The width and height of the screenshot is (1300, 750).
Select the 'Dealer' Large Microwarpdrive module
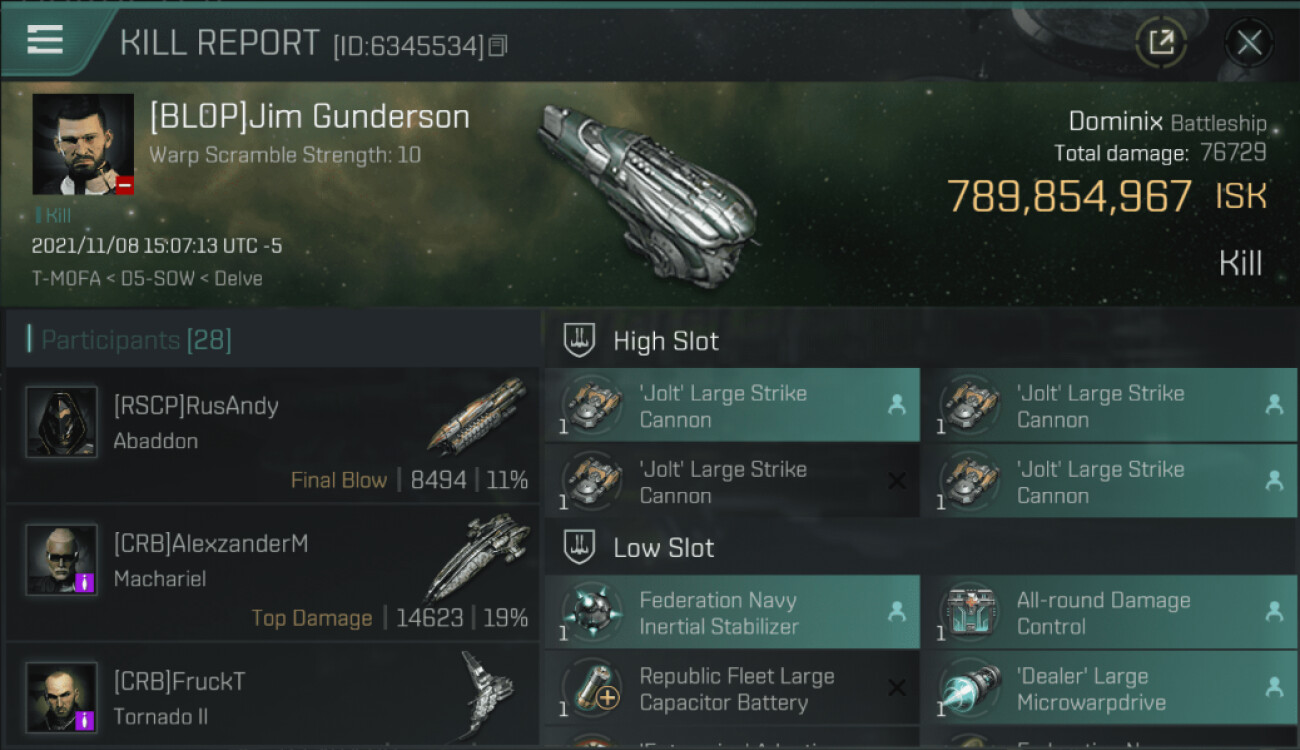tap(1109, 689)
